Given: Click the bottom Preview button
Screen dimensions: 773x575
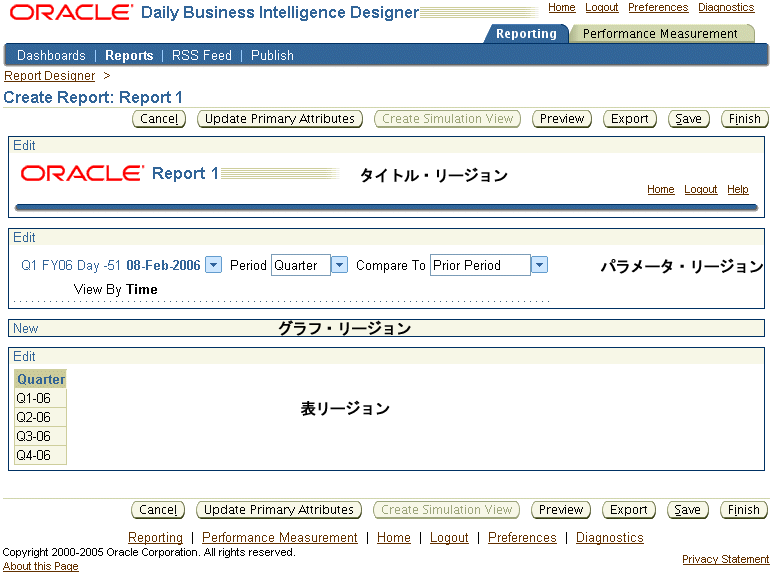Looking at the screenshot, I should (561, 510).
